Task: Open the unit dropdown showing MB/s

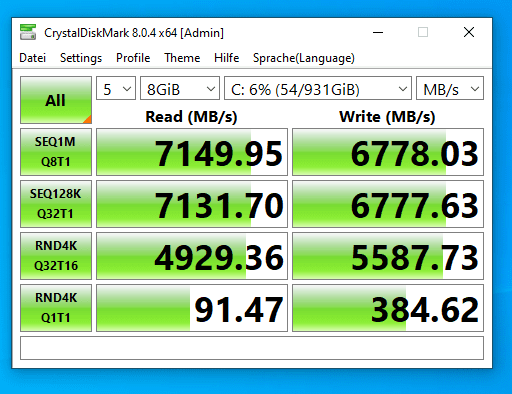Action: 450,88
